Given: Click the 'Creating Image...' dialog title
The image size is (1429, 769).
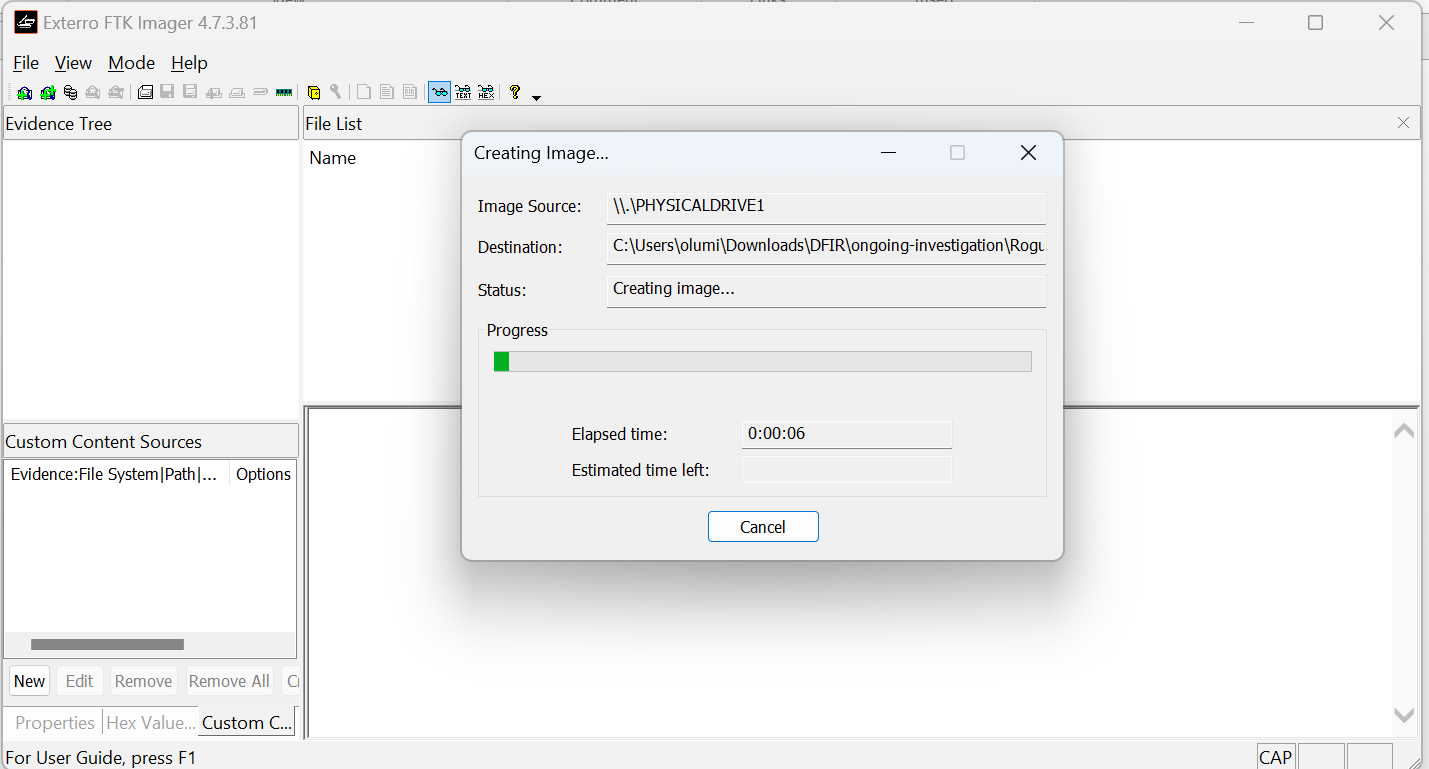Looking at the screenshot, I should (x=541, y=153).
